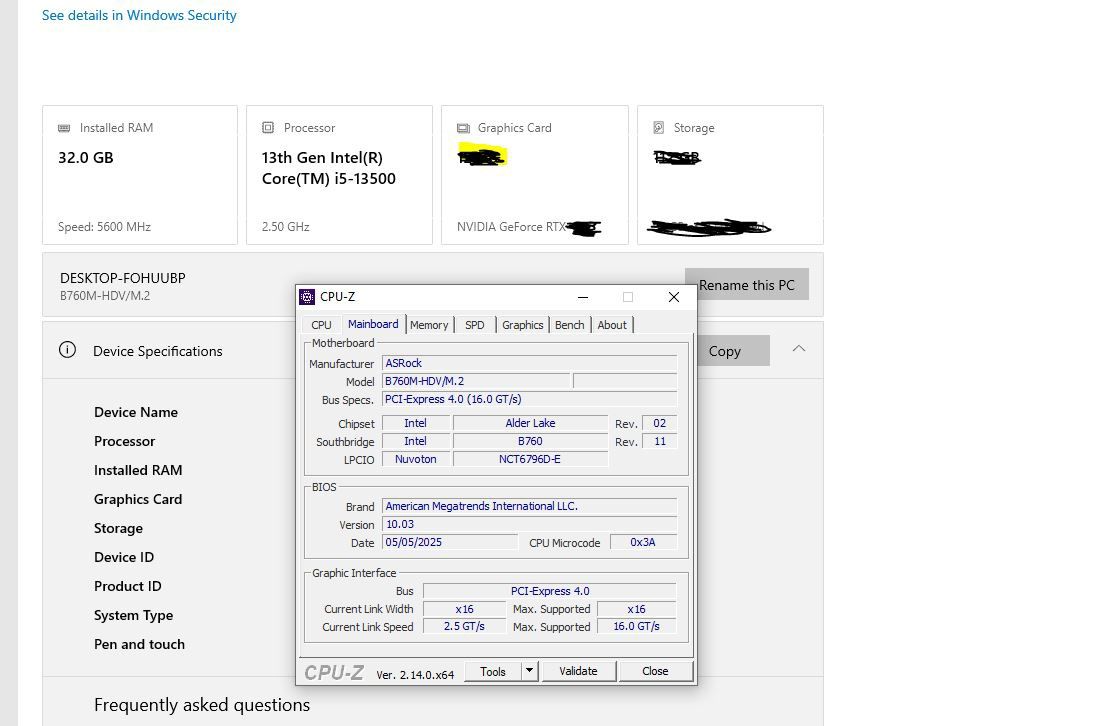
Task: Click the Alder Lake chipset value
Action: pos(530,423)
